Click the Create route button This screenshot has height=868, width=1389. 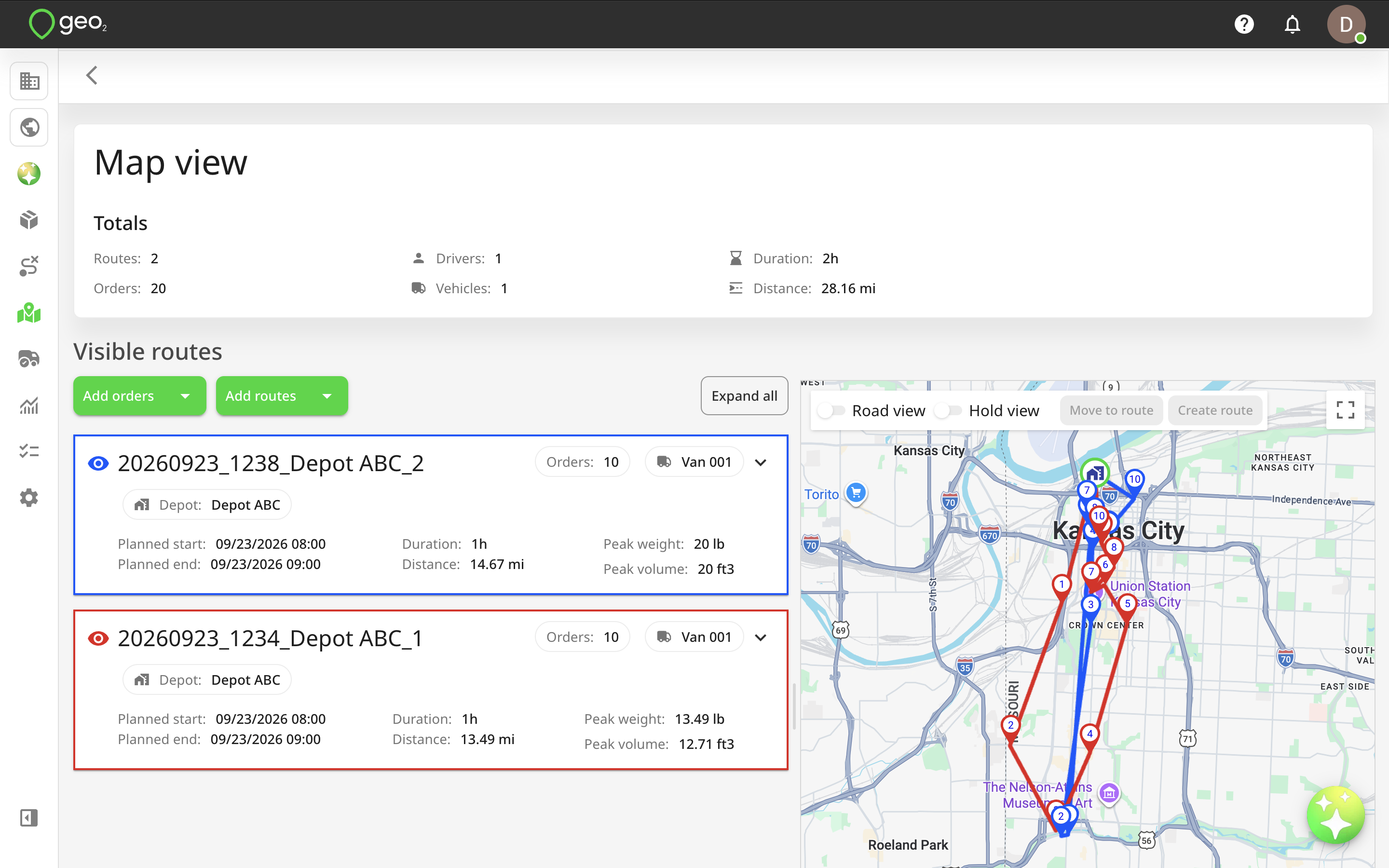1215,410
